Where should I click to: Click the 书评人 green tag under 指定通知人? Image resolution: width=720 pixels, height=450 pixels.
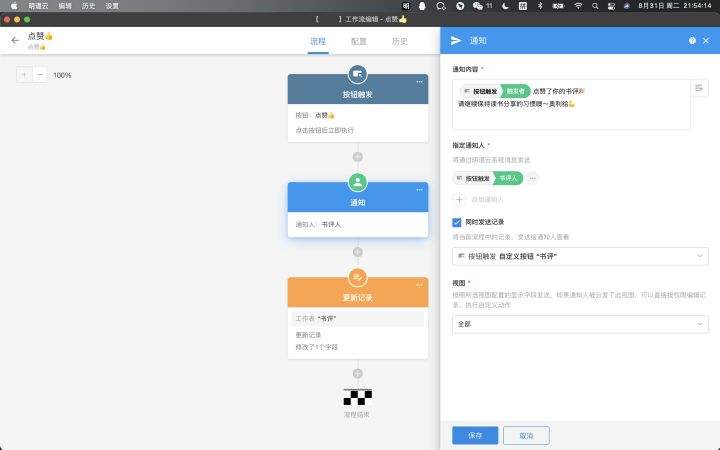[x=508, y=178]
